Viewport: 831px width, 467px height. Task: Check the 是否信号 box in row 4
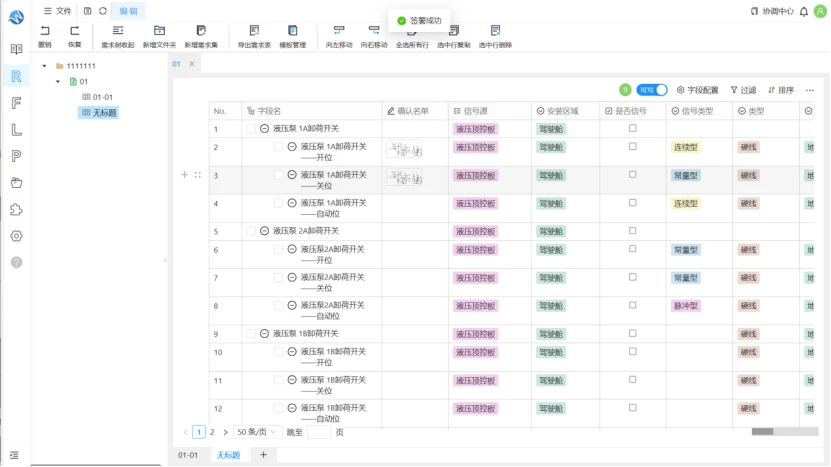click(633, 202)
